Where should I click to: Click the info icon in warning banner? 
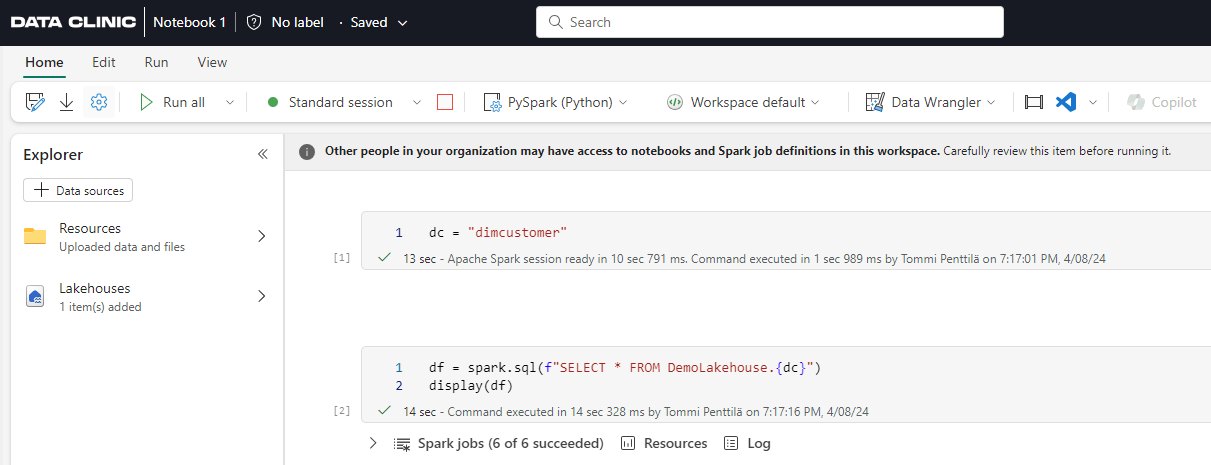(307, 152)
